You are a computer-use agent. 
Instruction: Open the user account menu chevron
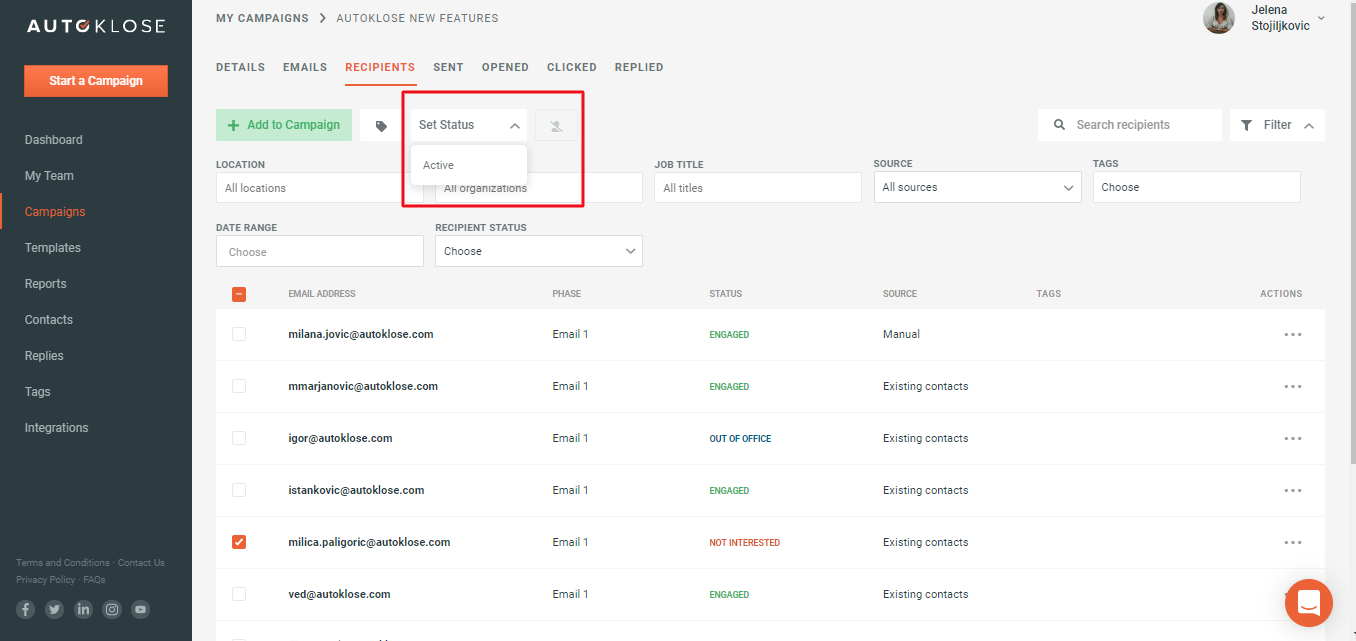[x=1322, y=18]
